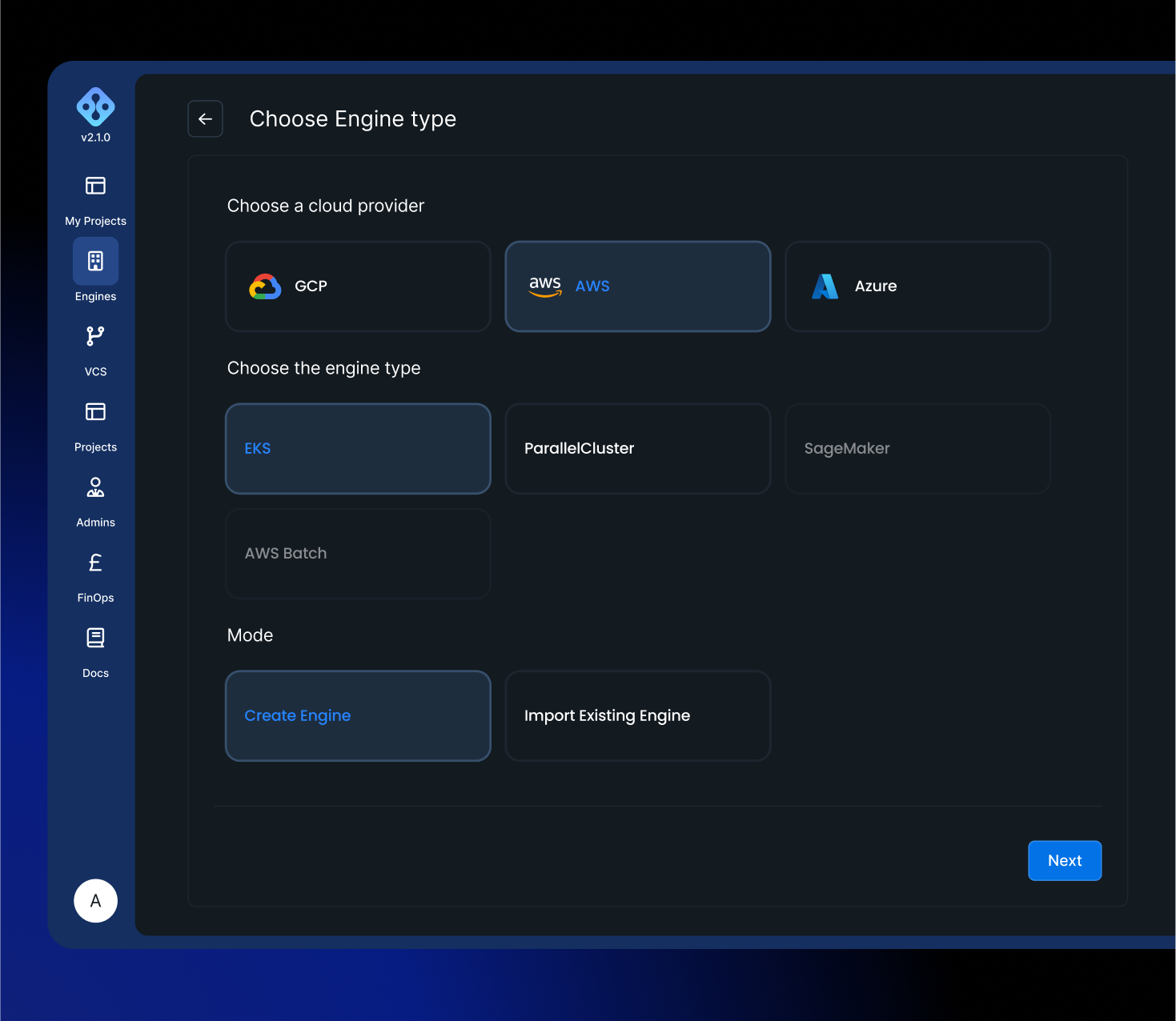Image resolution: width=1176 pixels, height=1021 pixels.
Task: Select Azure as cloud provider
Action: (x=917, y=286)
